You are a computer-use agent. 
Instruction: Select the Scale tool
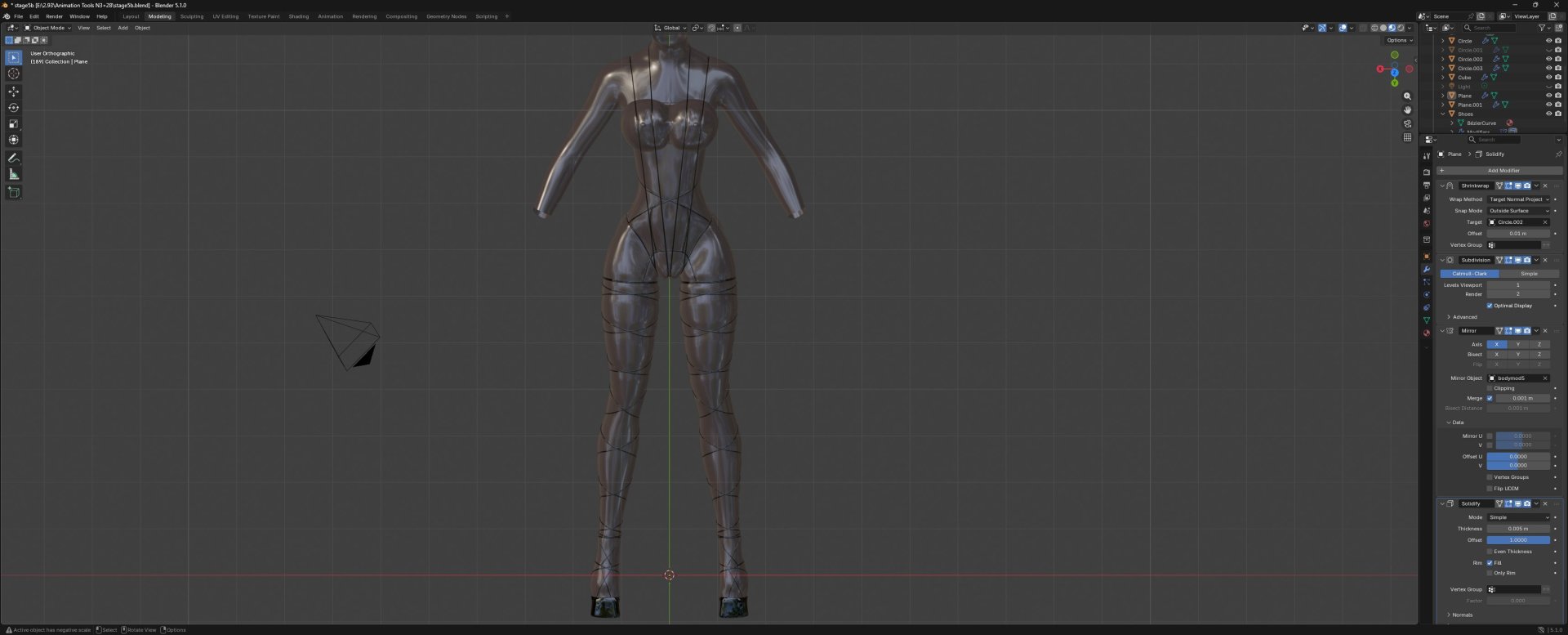[14, 124]
